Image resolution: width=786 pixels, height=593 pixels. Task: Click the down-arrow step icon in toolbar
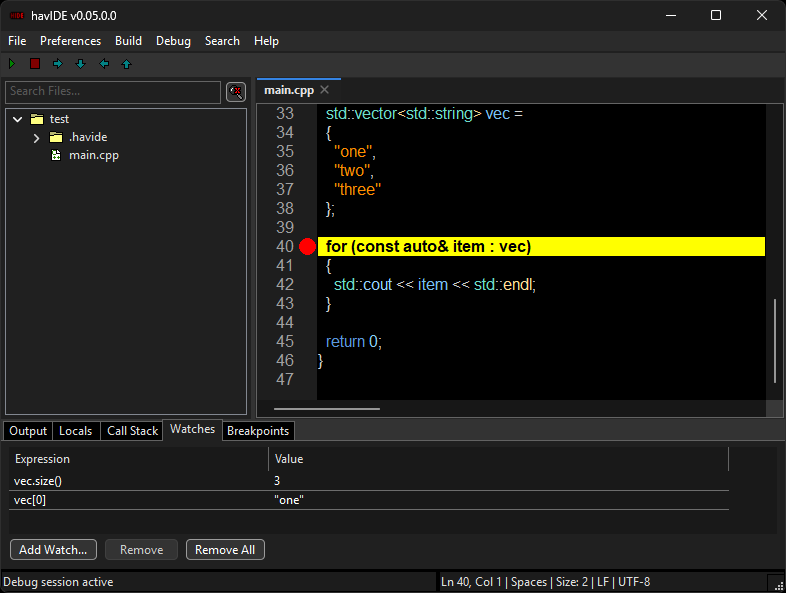[x=81, y=64]
